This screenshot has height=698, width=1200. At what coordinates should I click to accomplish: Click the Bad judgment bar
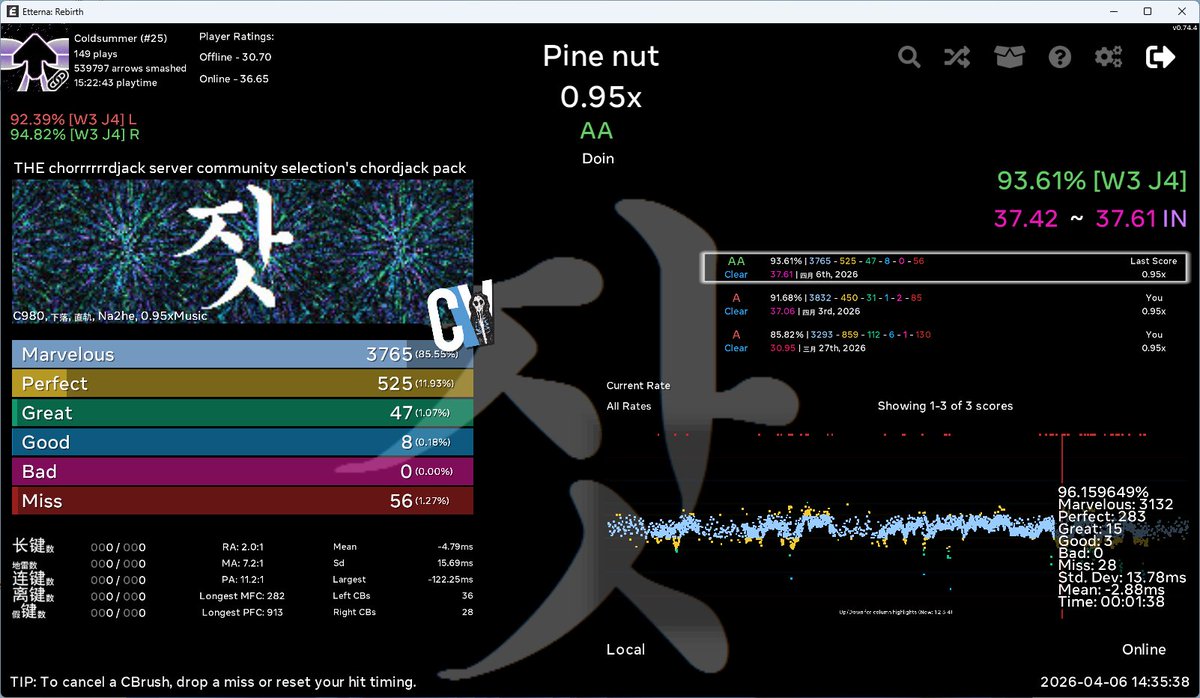point(242,472)
